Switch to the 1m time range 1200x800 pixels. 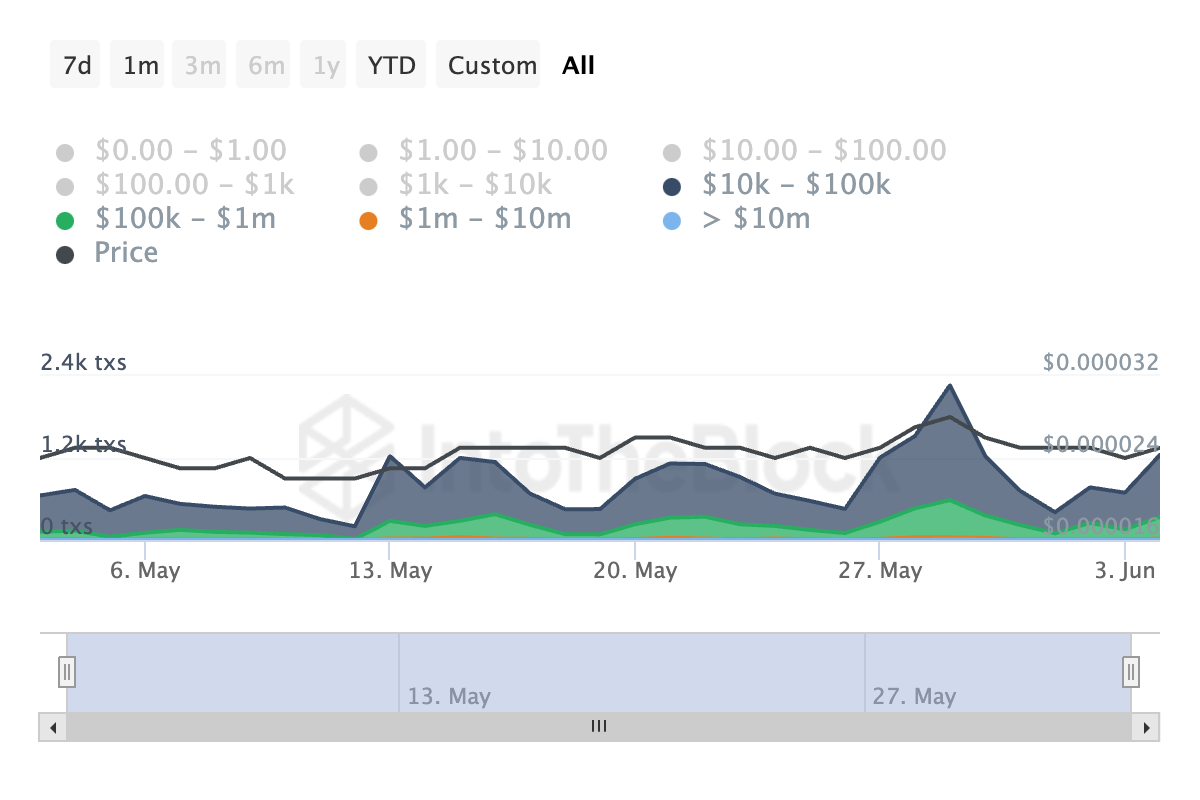[140, 65]
